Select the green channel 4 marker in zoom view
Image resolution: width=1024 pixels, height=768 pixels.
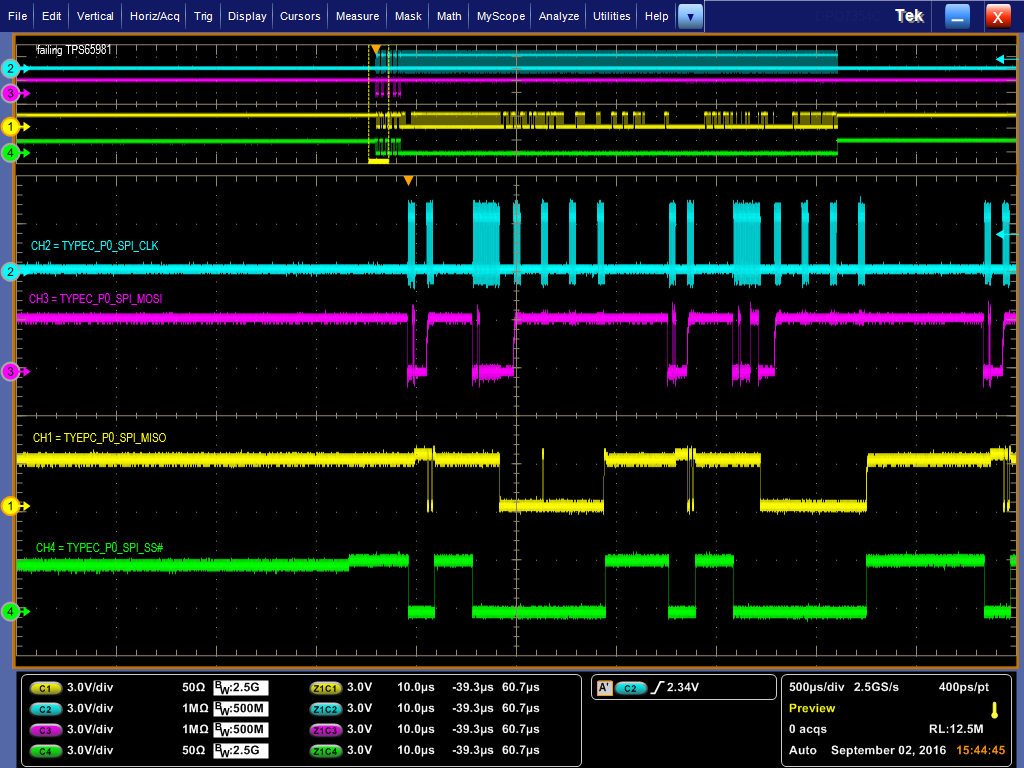coord(11,612)
